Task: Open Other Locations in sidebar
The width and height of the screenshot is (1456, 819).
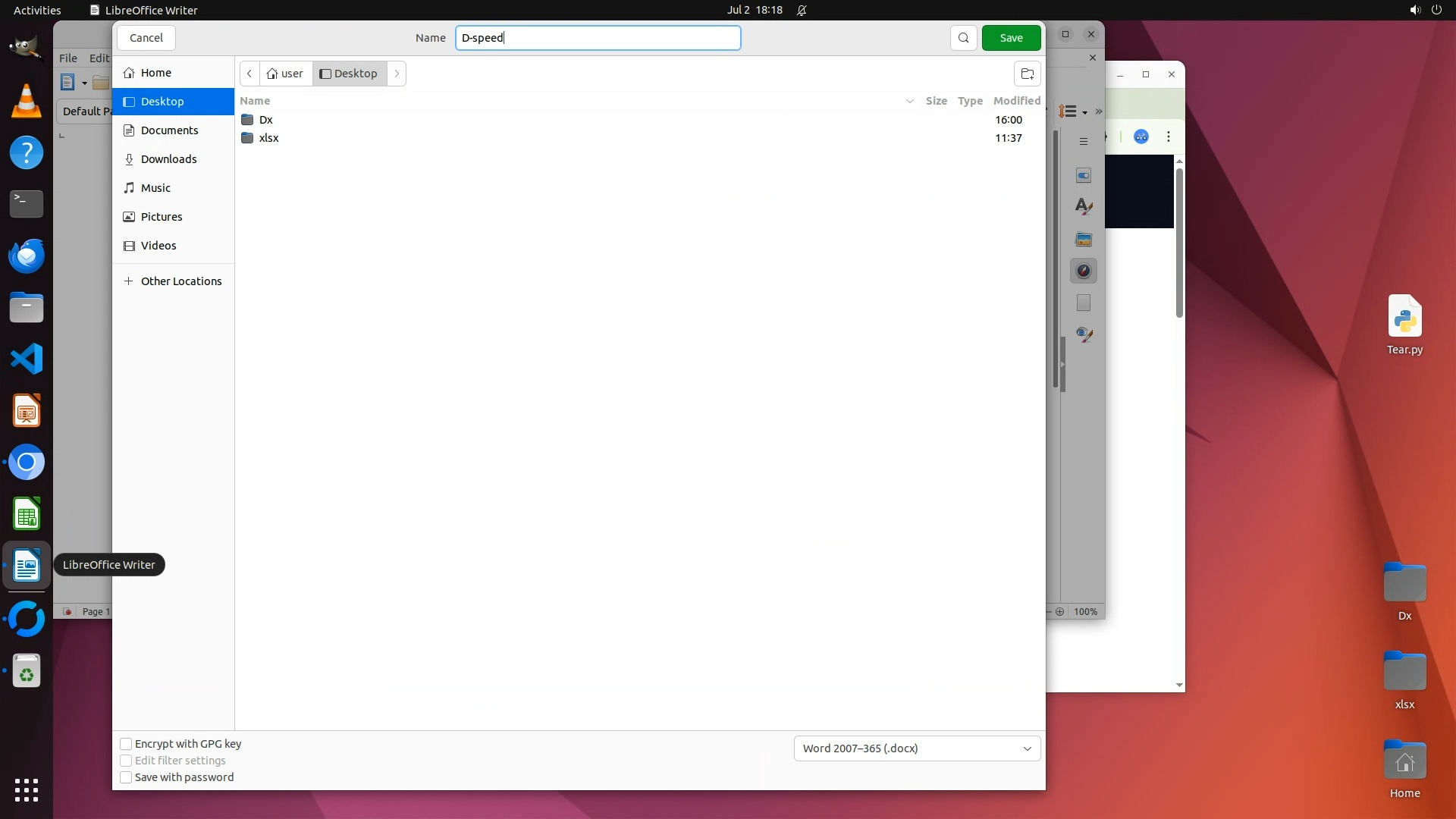Action: (x=180, y=281)
